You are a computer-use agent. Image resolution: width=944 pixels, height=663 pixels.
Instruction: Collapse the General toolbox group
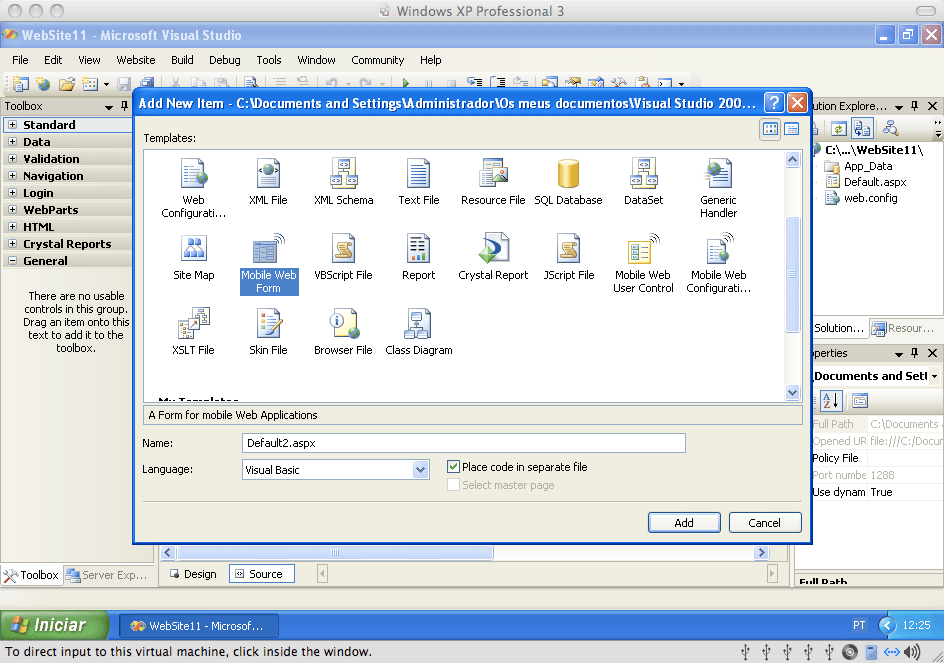coord(12,261)
